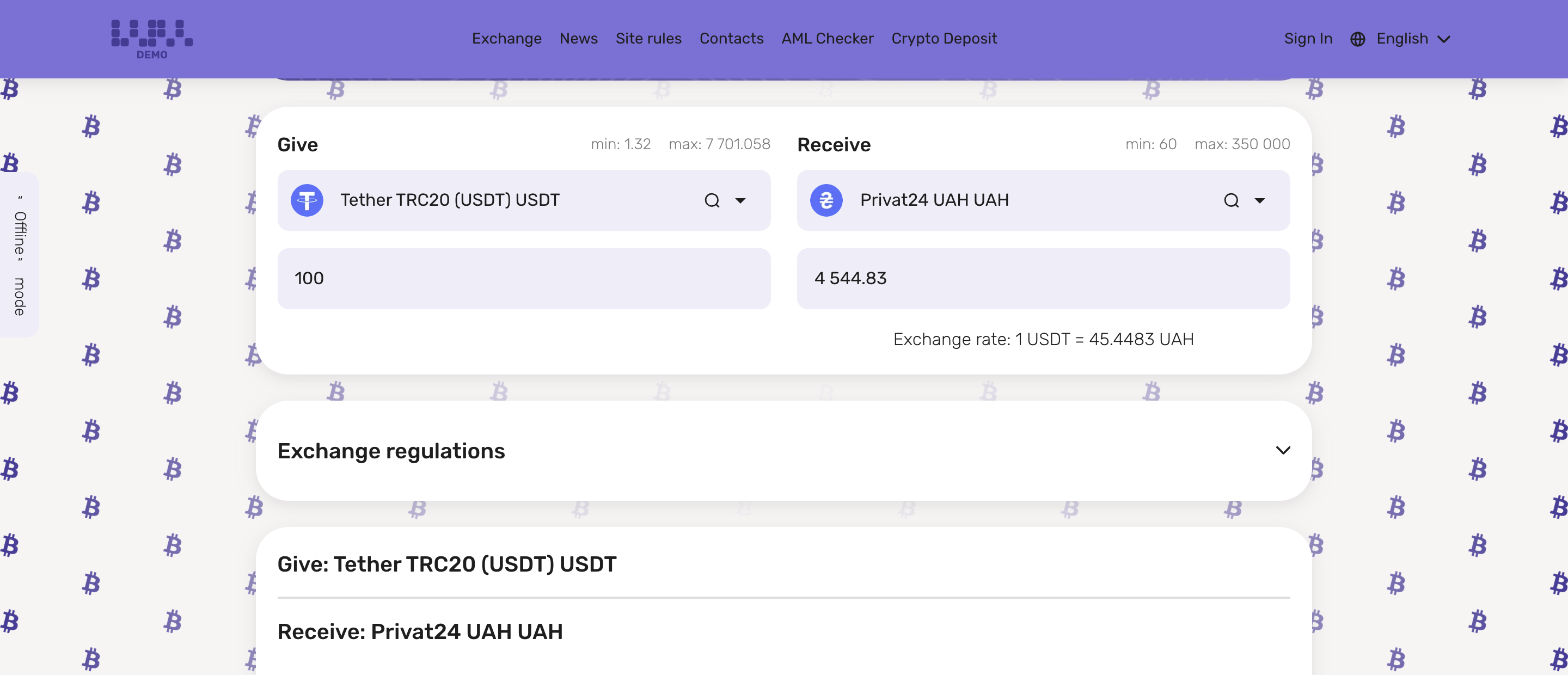
Task: Click the Give min: 1.32 value
Action: [x=620, y=144]
